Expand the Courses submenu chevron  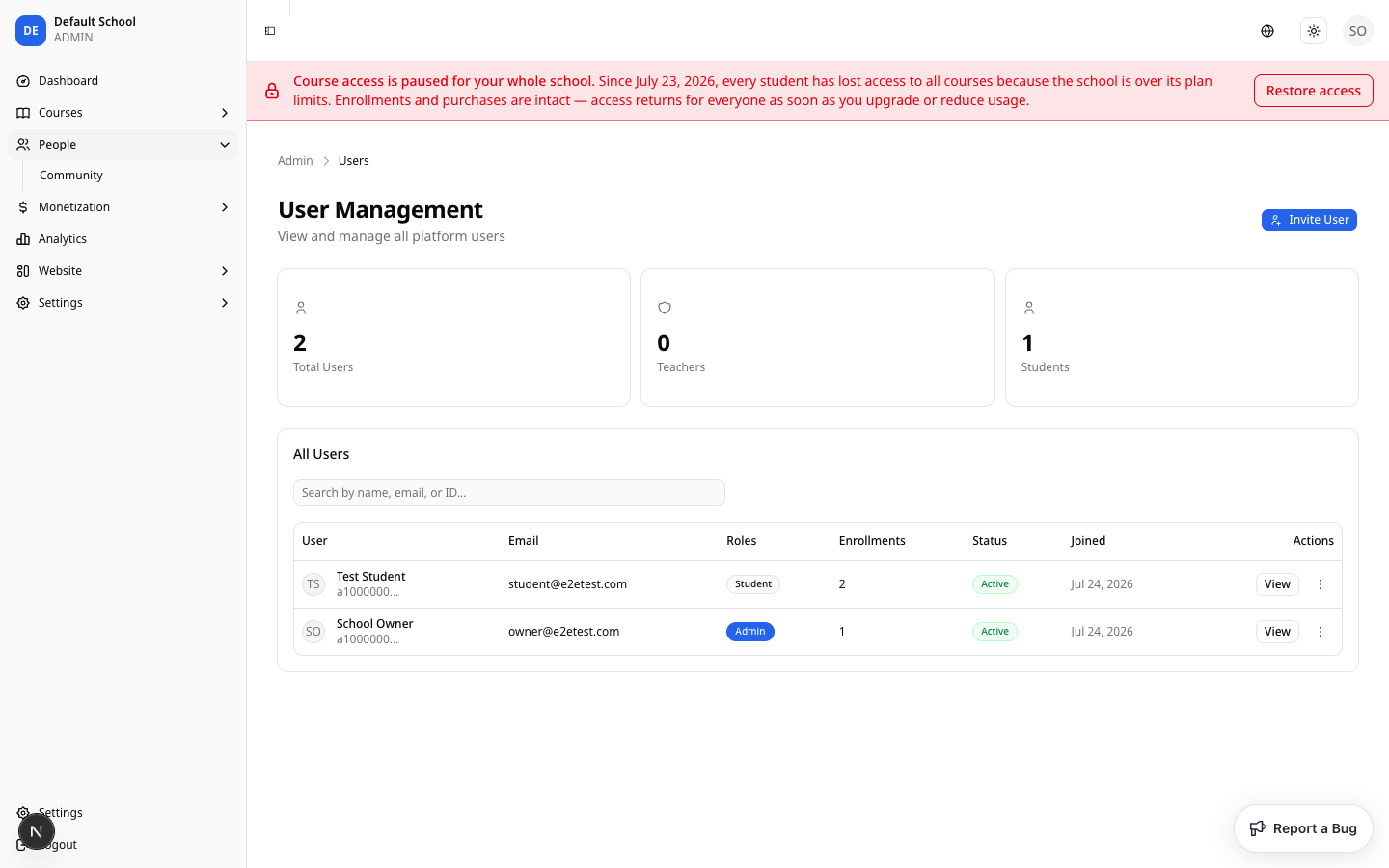225,113
